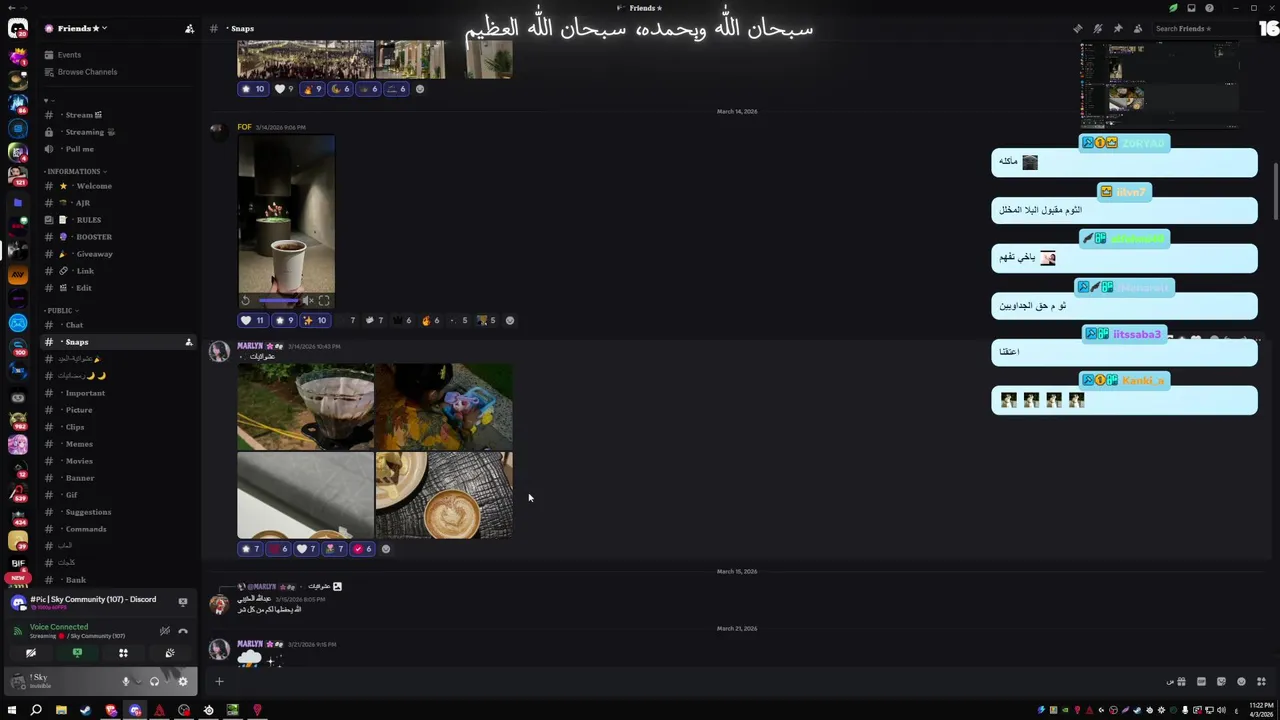The image size is (1280, 720).
Task: Open Windows Start menu
Action: coord(12,710)
